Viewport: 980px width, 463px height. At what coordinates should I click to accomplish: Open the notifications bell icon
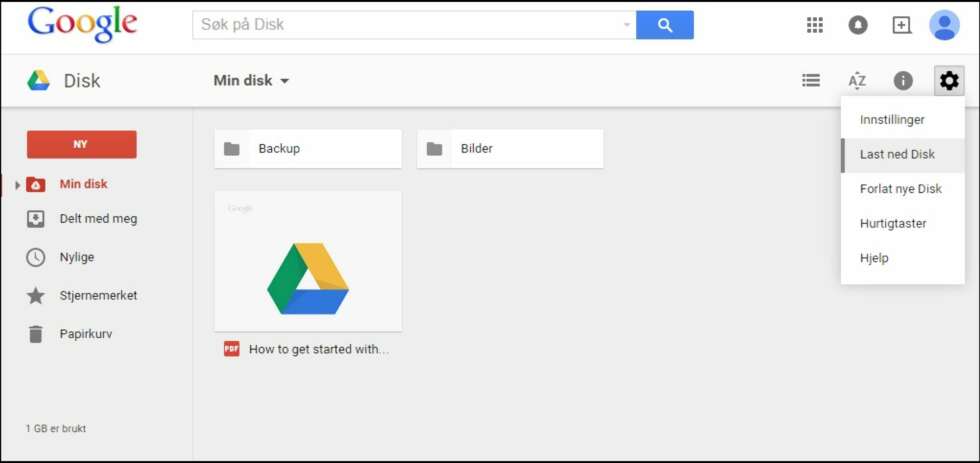(x=858, y=25)
